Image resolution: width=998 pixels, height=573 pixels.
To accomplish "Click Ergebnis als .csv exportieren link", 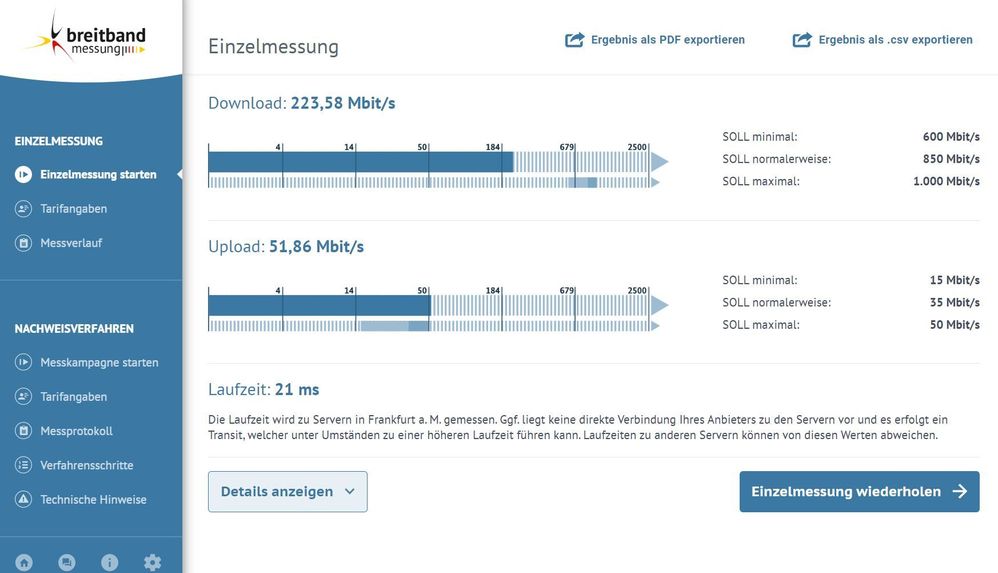I will [895, 40].
